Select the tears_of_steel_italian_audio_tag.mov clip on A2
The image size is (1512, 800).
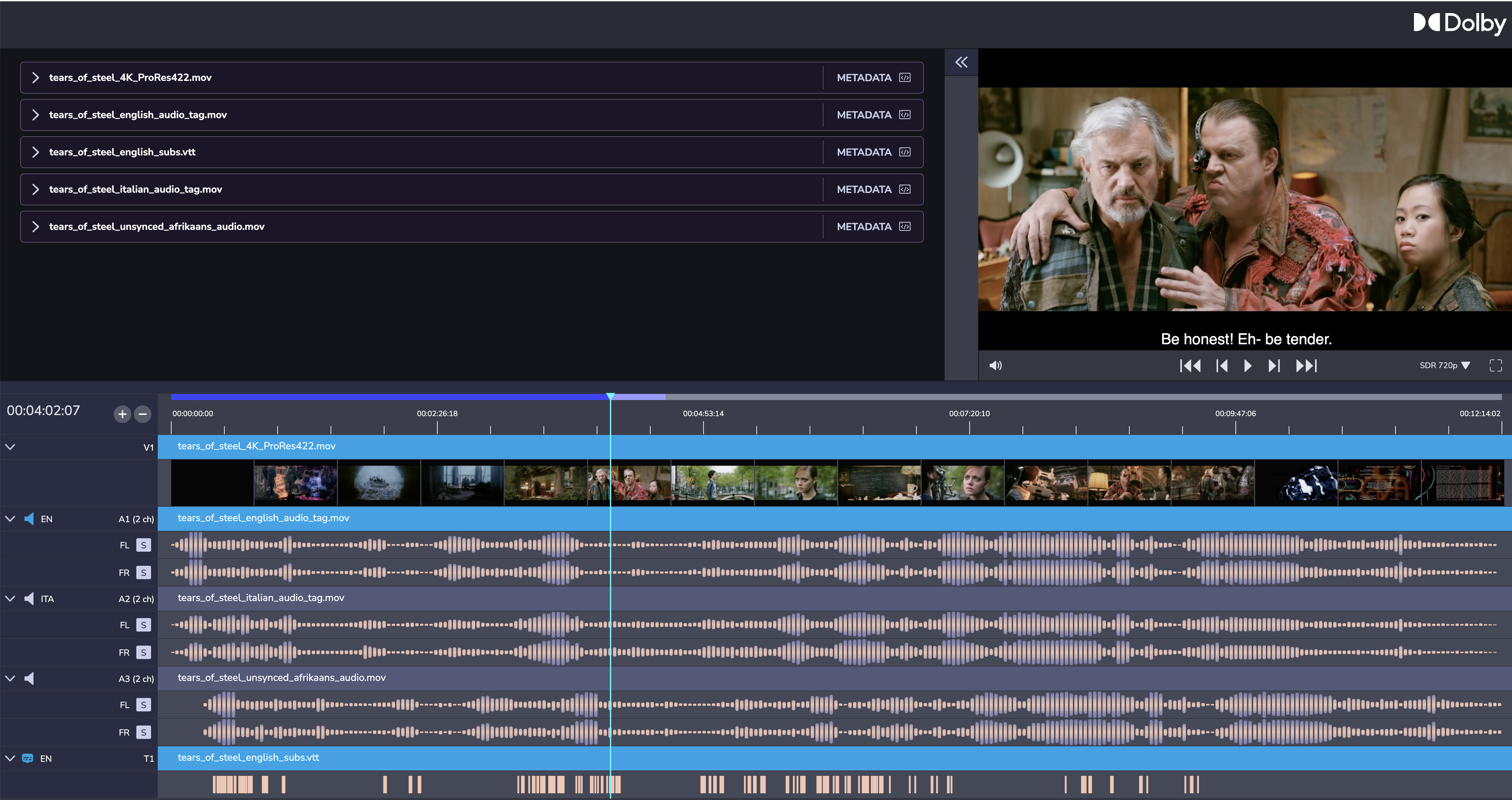(835, 598)
